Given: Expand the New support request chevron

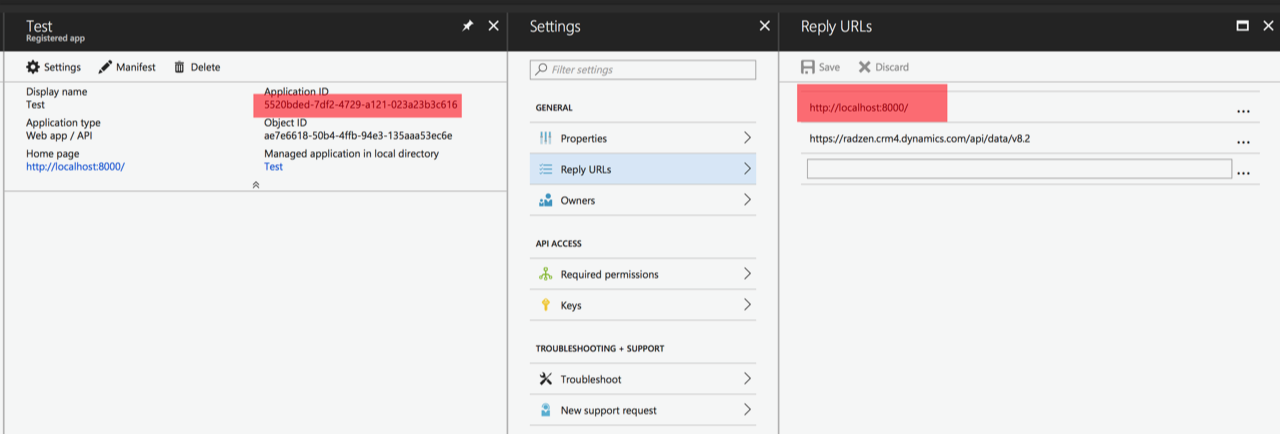Looking at the screenshot, I should coord(746,410).
